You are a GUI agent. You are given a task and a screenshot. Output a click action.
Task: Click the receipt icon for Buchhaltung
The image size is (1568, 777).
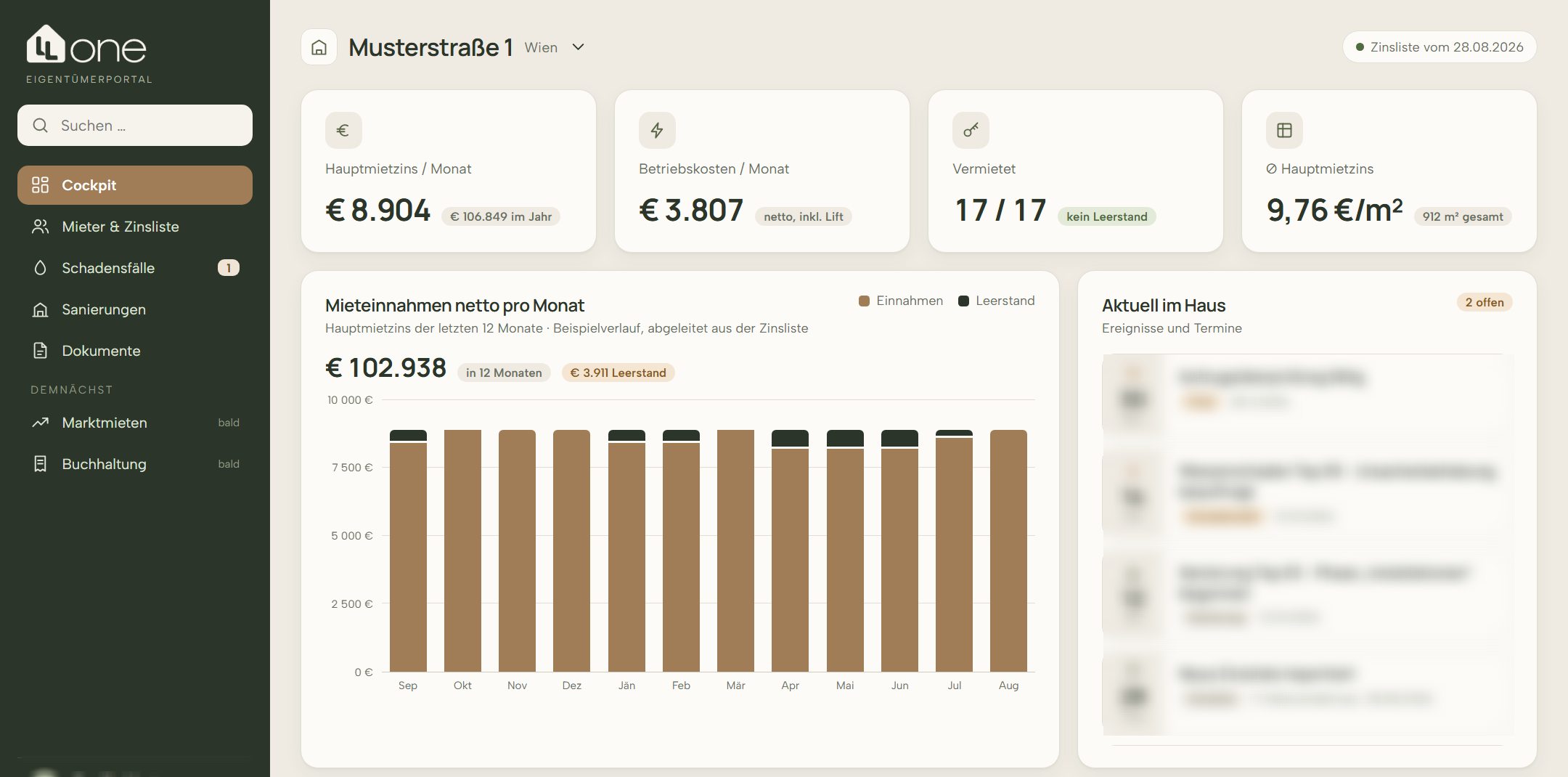(41, 464)
